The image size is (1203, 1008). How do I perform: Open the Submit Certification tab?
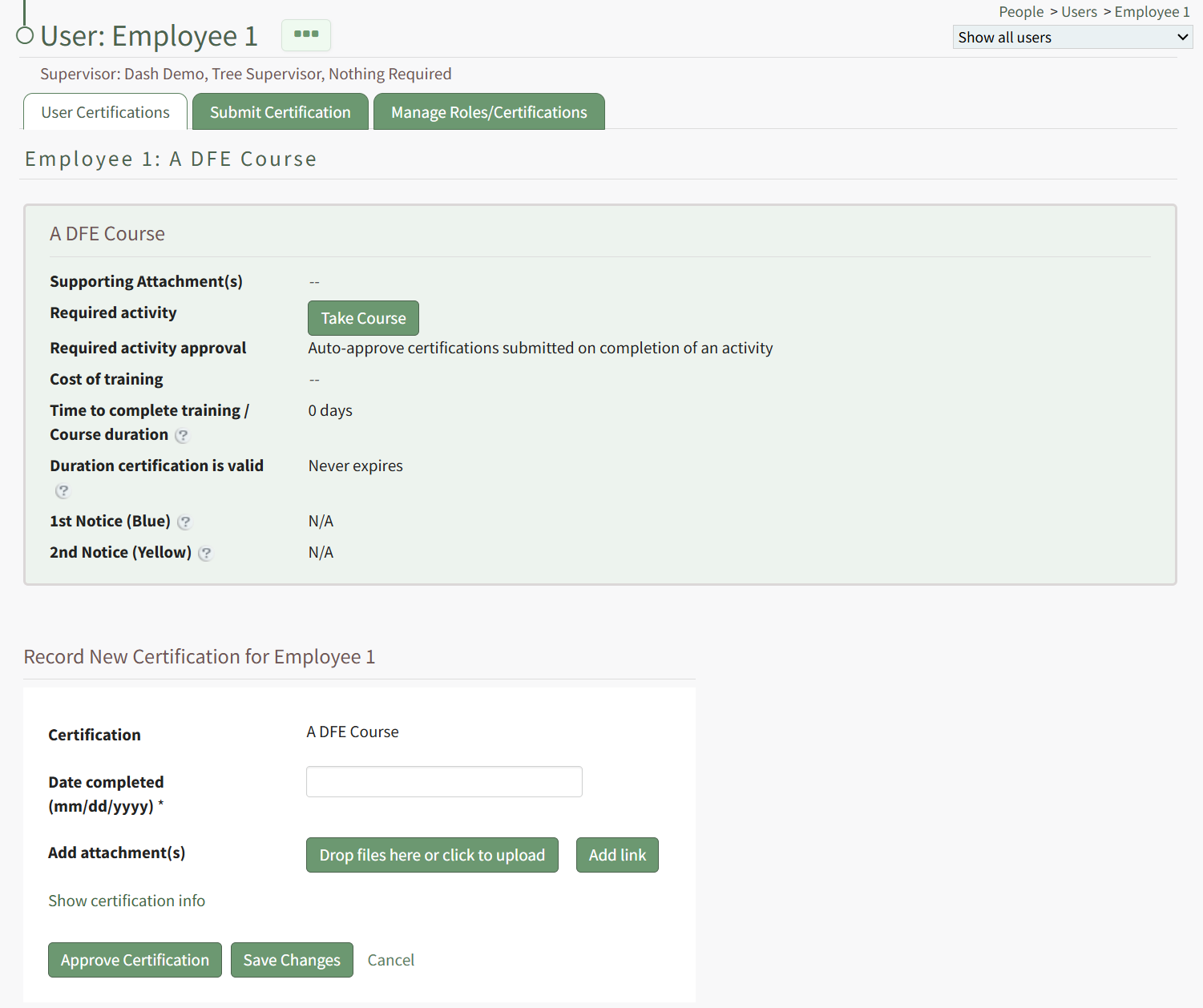click(280, 112)
